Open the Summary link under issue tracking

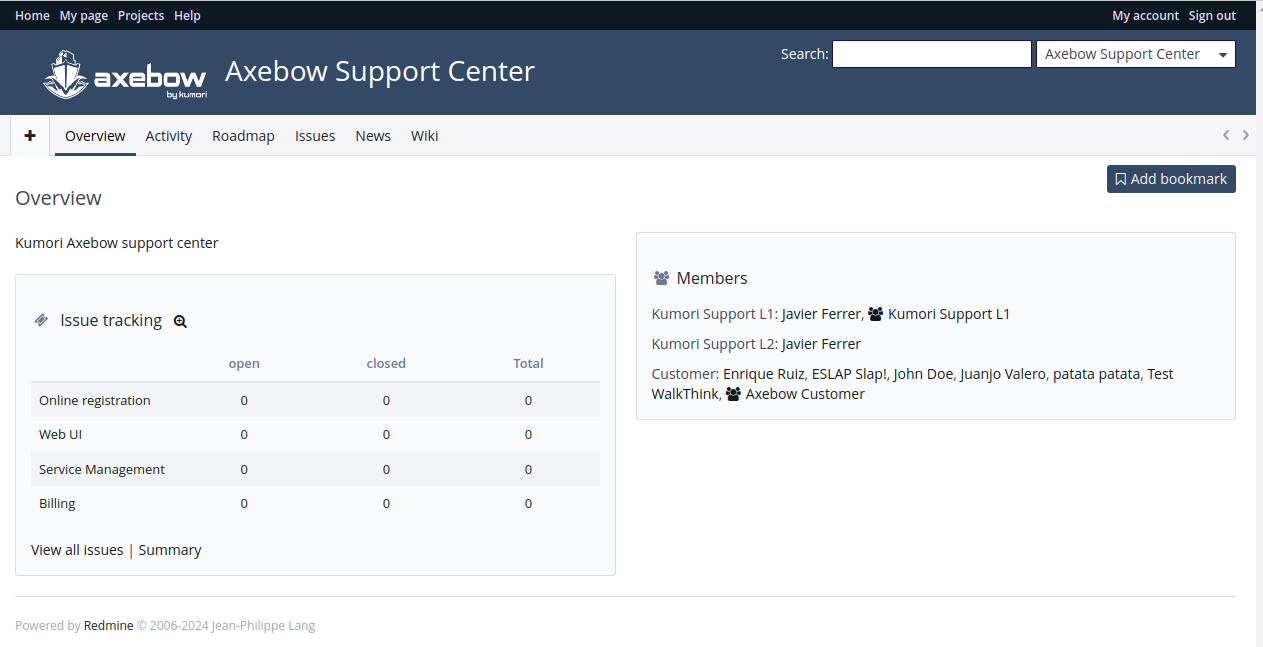pyautogui.click(x=170, y=549)
